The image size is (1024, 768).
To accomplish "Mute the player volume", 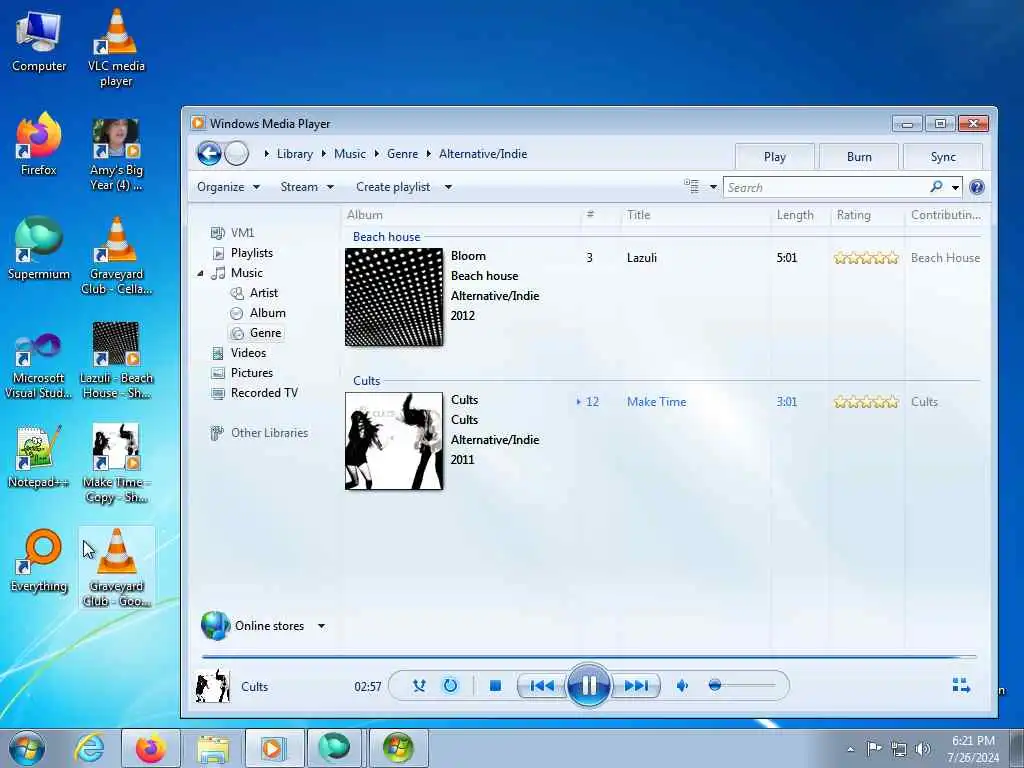I will pyautogui.click(x=682, y=686).
